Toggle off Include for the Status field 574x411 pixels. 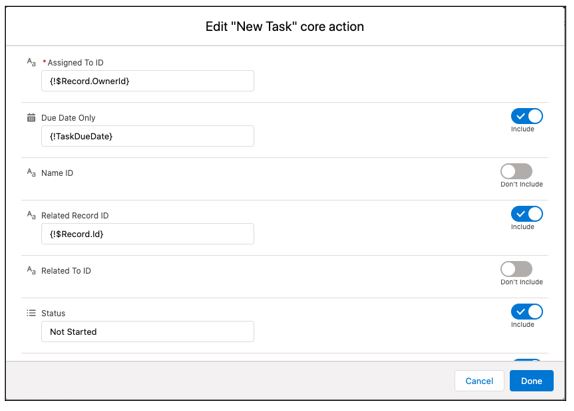tap(527, 312)
